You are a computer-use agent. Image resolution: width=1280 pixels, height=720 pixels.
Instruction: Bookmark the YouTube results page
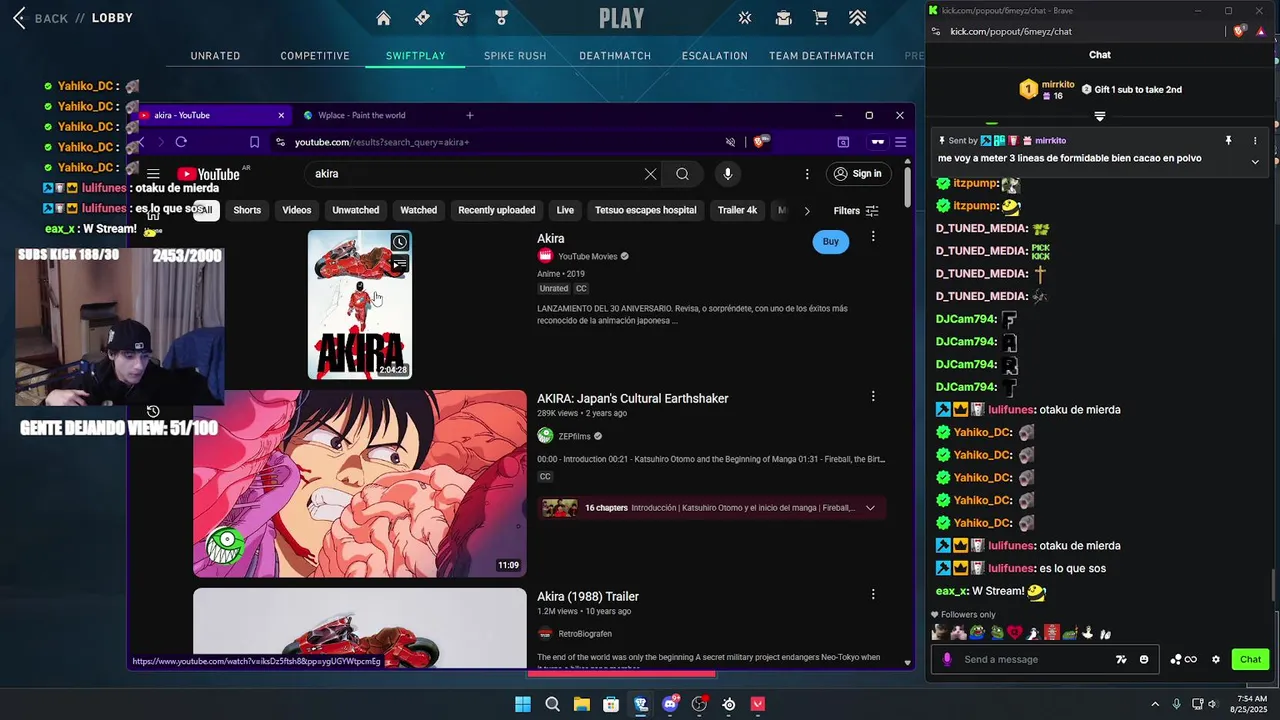click(x=254, y=142)
